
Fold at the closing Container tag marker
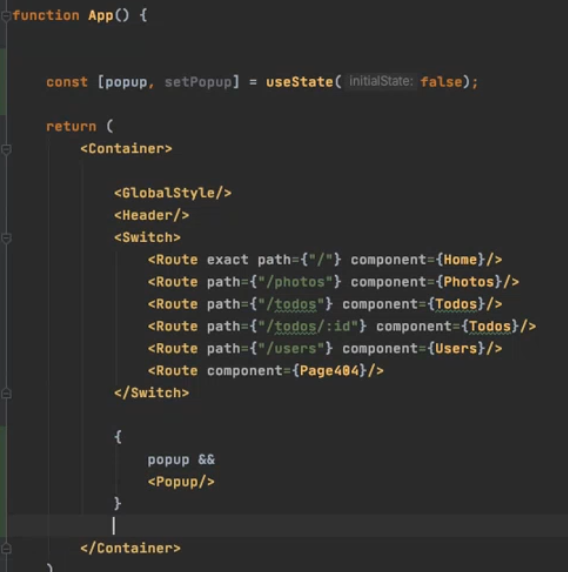[x=6, y=549]
